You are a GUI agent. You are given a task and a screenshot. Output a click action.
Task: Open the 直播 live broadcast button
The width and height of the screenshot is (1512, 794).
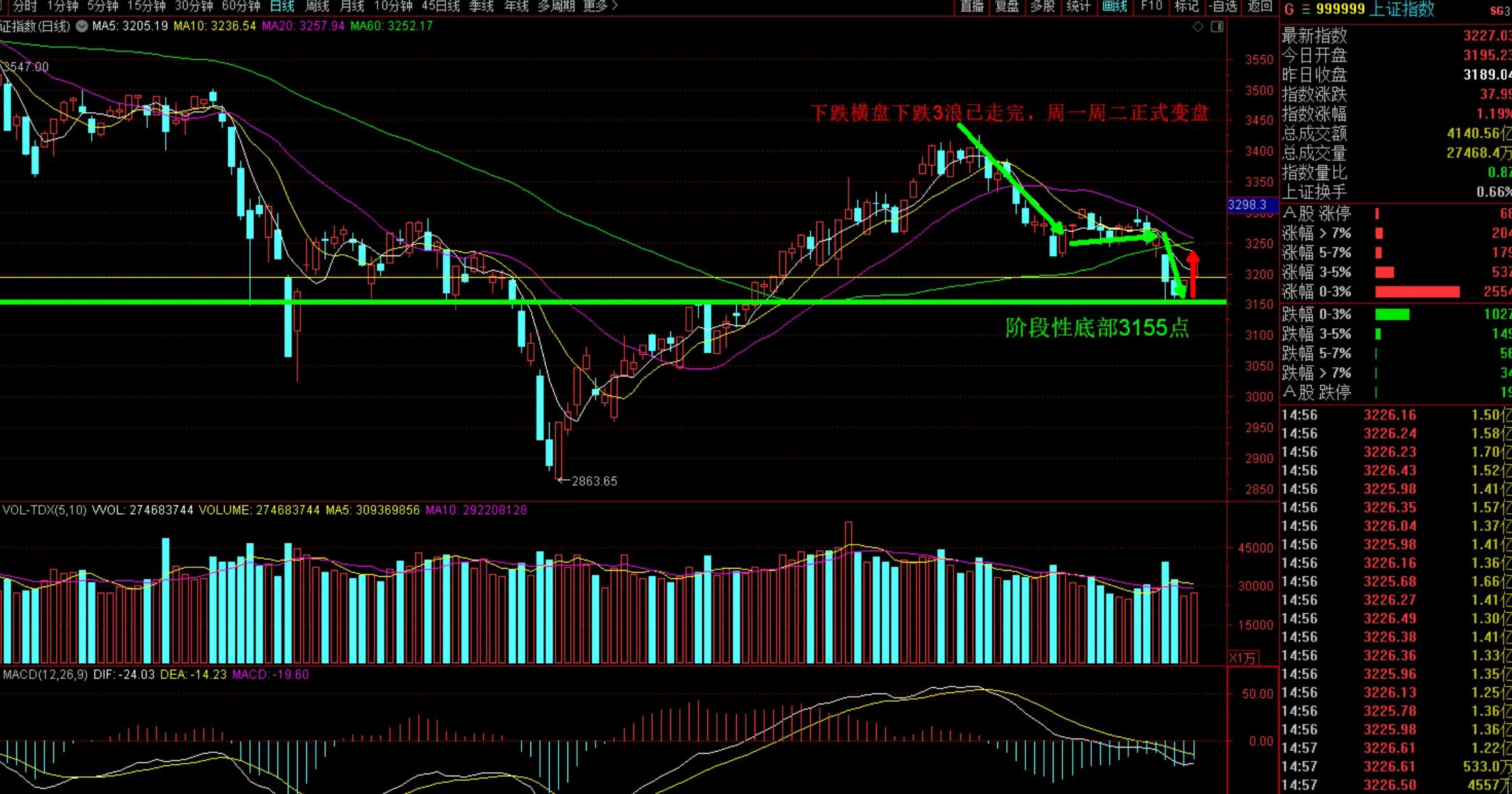tap(972, 6)
